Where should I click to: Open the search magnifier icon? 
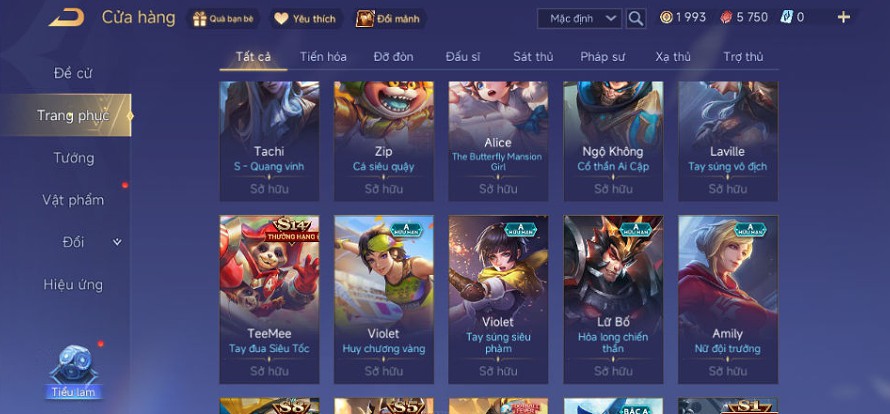636,18
